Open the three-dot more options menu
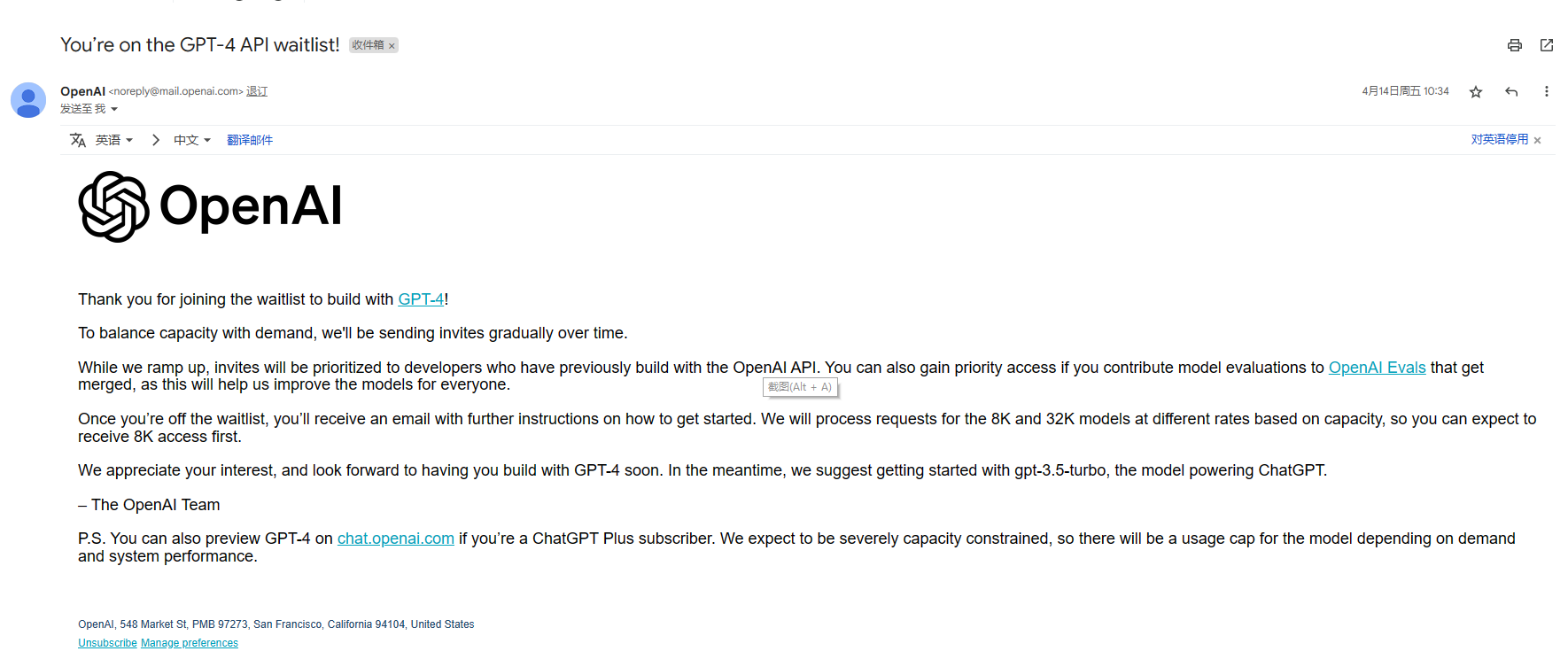This screenshot has width=1568, height=659. (x=1547, y=91)
